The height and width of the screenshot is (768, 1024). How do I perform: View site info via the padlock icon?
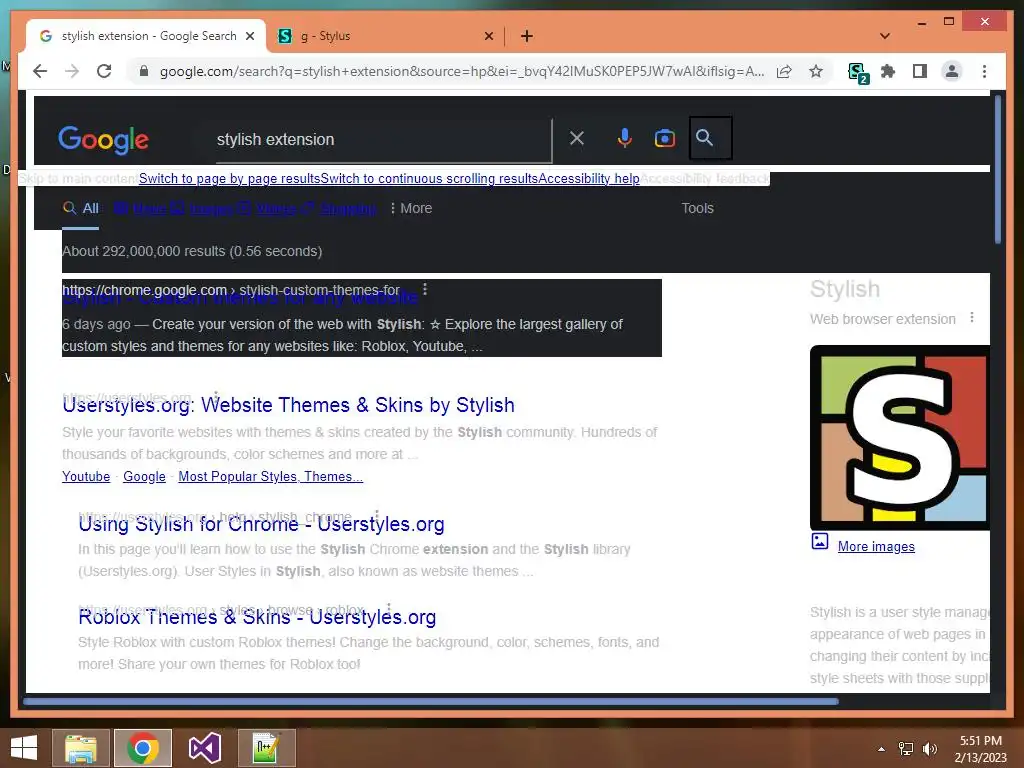point(144,71)
